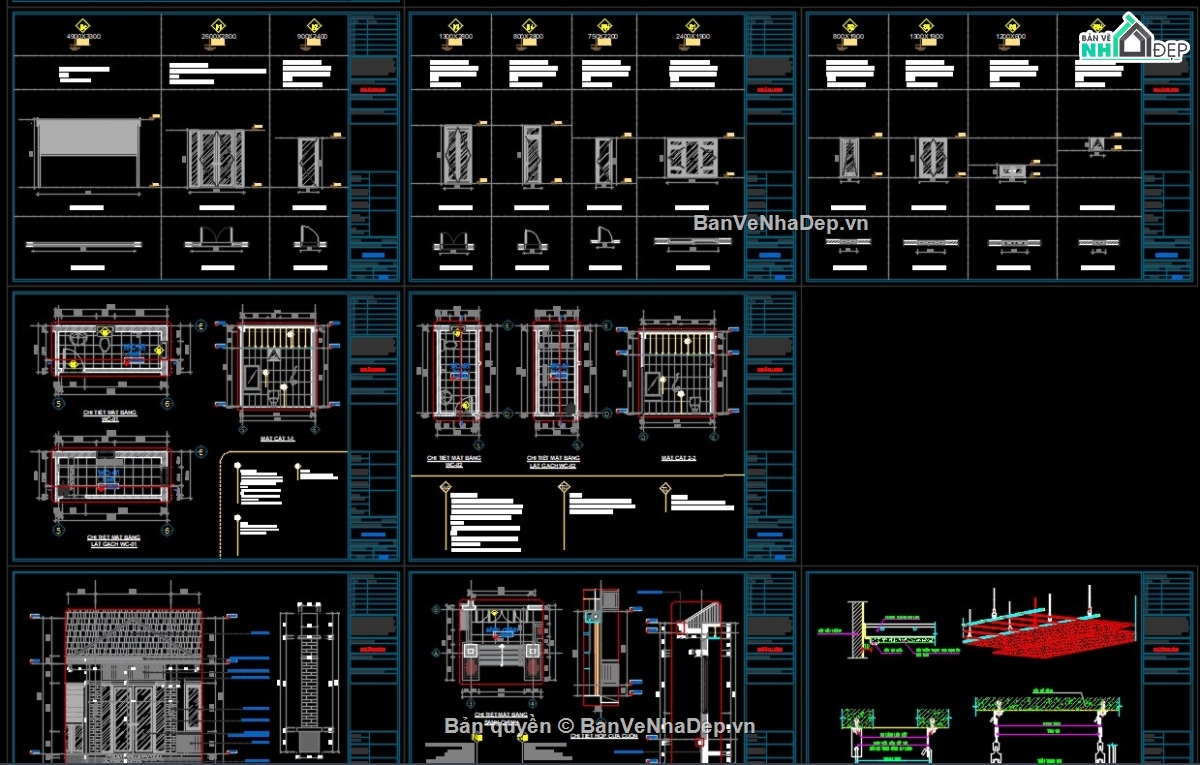Click the yellow diamond tag above 1200X600

coord(1012,26)
